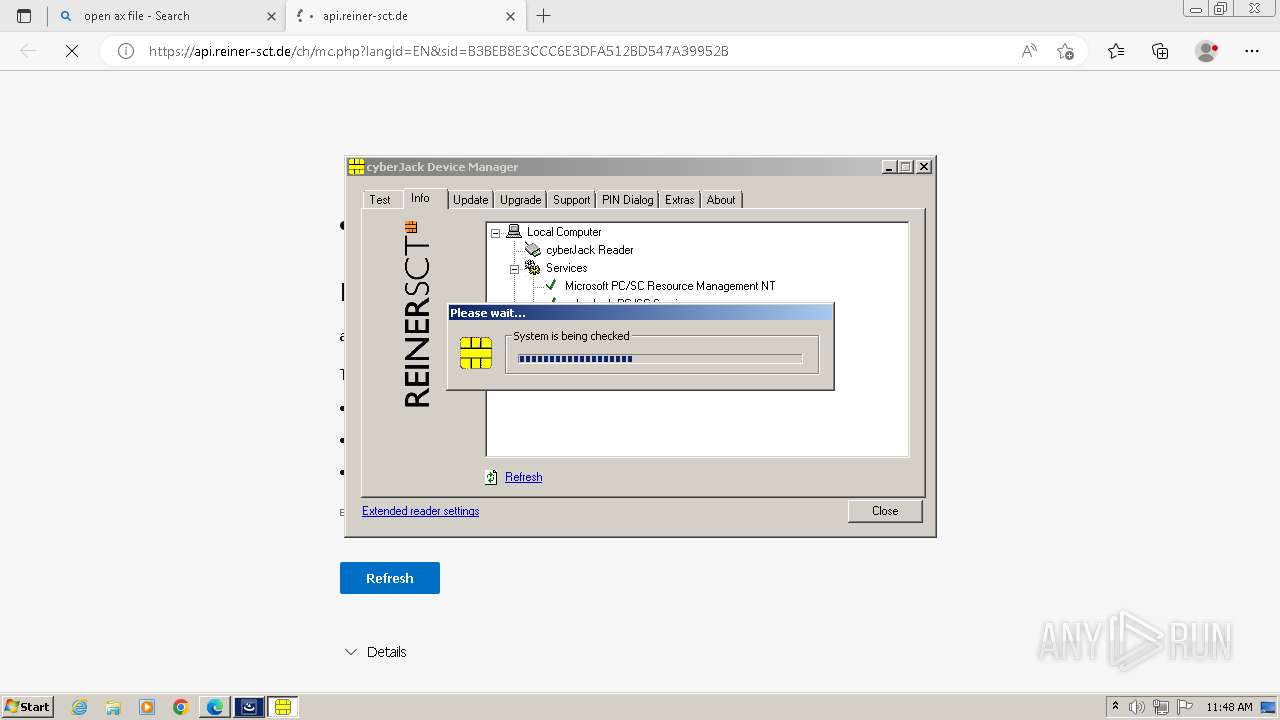Viewport: 1280px width, 720px height.
Task: Click the system check progress bar
Action: click(x=660, y=359)
